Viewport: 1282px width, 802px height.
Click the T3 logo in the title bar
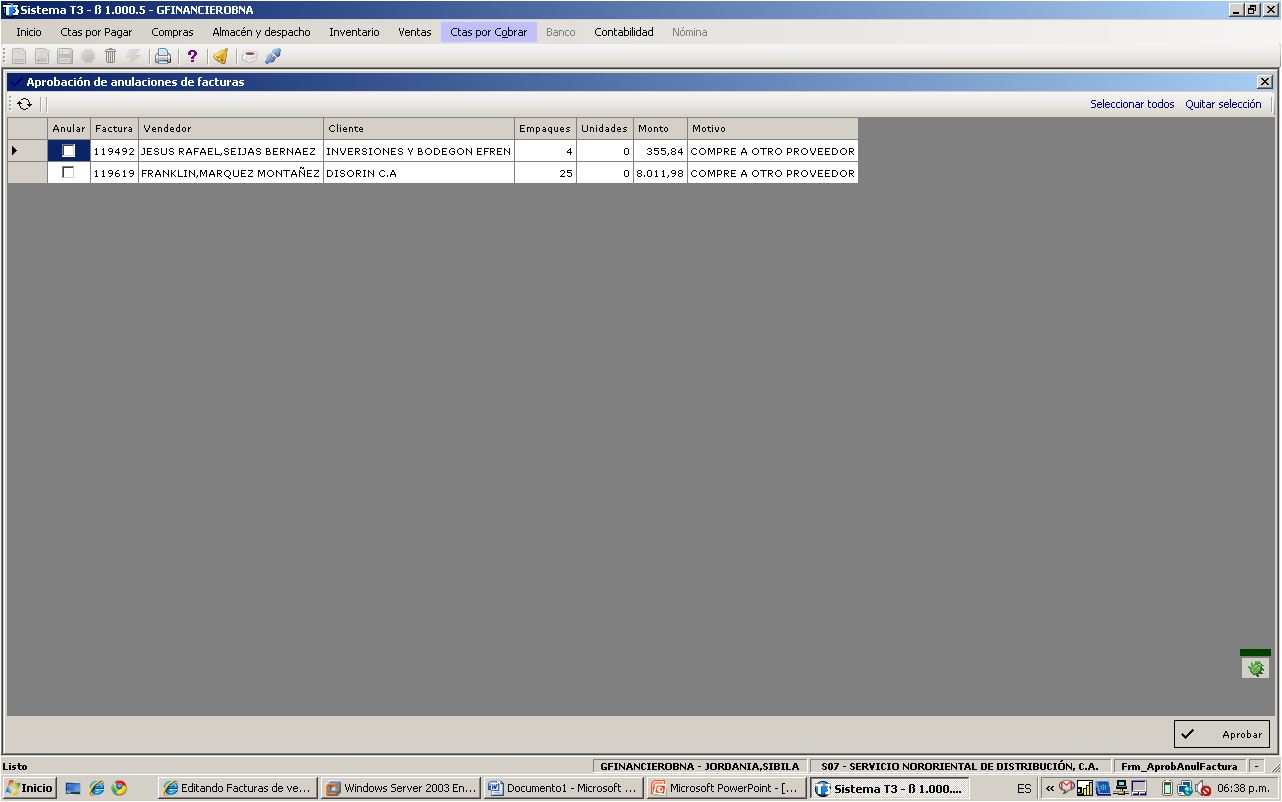point(10,10)
